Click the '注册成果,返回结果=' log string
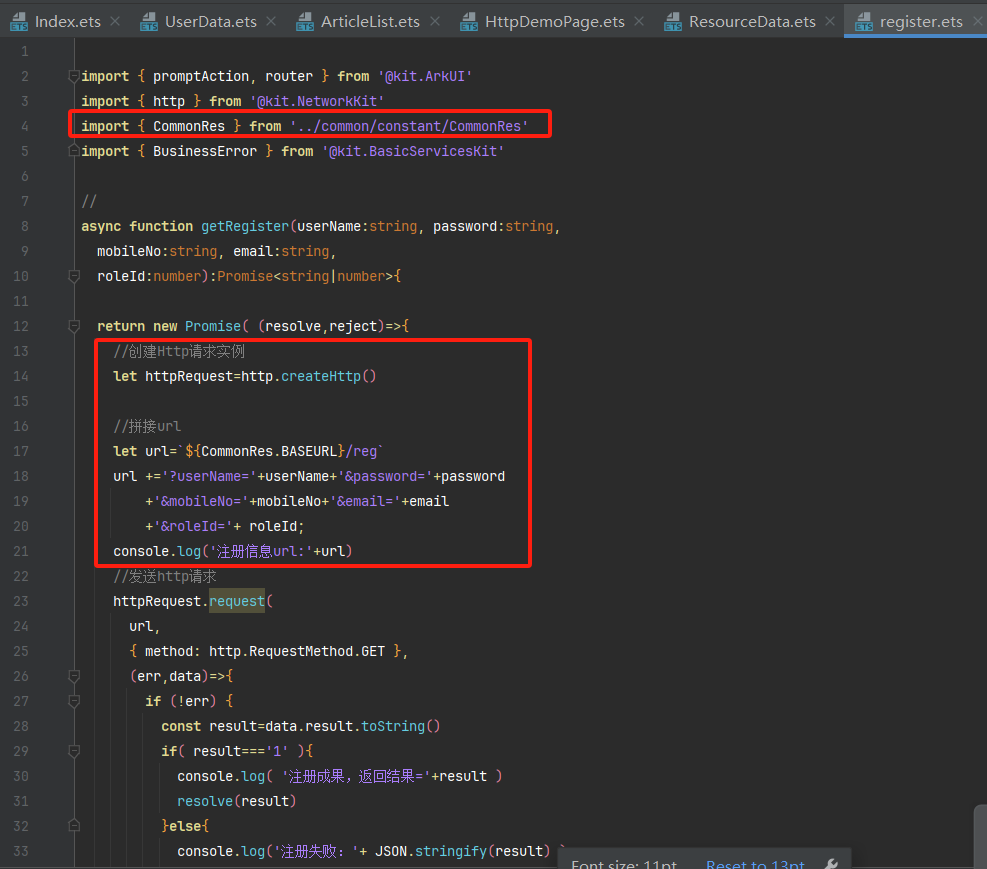Image resolution: width=987 pixels, height=869 pixels. point(356,776)
